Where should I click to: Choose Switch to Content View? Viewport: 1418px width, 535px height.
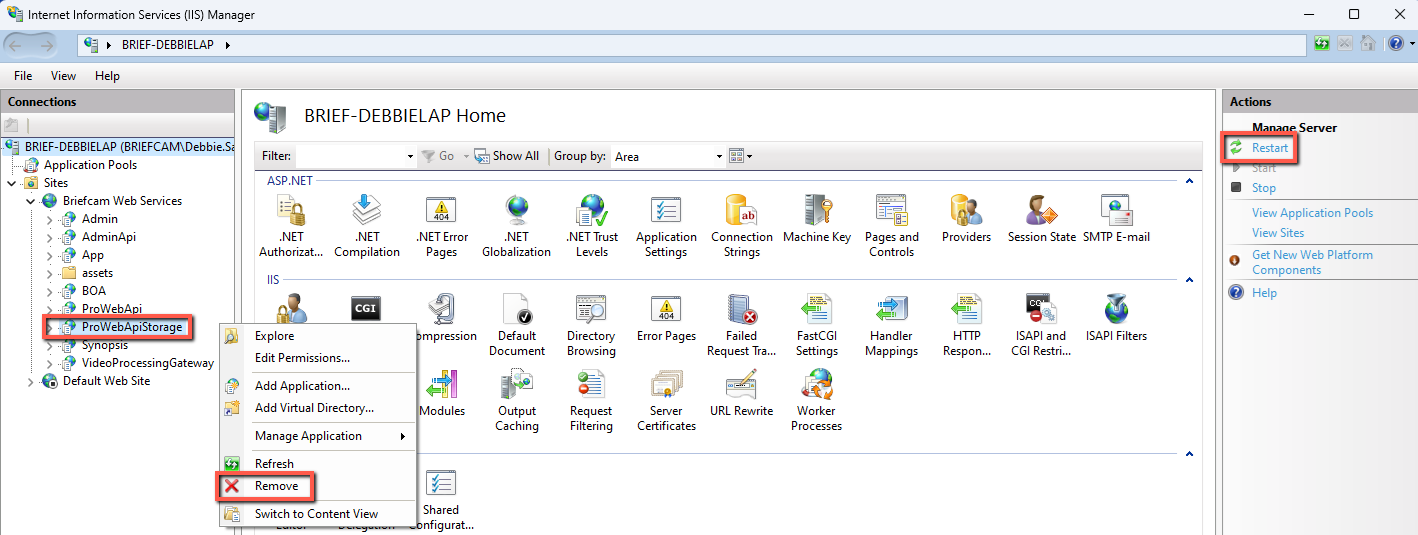318,514
